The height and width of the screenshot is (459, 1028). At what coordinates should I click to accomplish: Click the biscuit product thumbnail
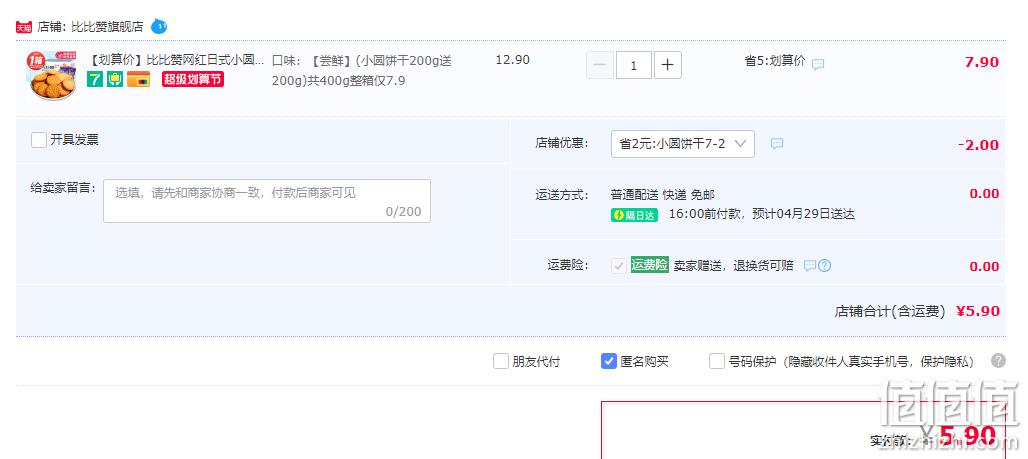(x=51, y=75)
